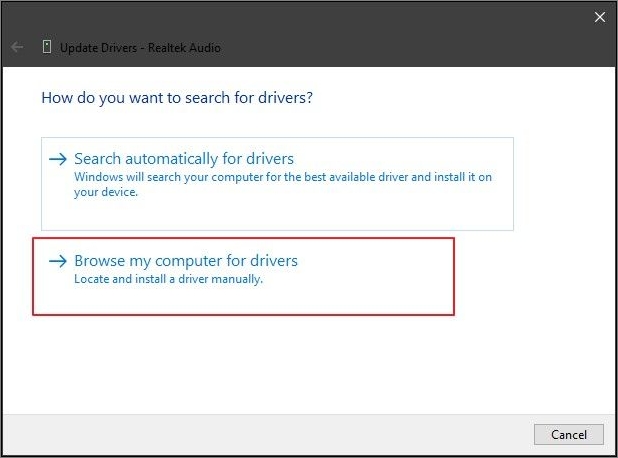Click the "your device." line of description
Image resolution: width=618 pixels, height=458 pixels.
106,191
